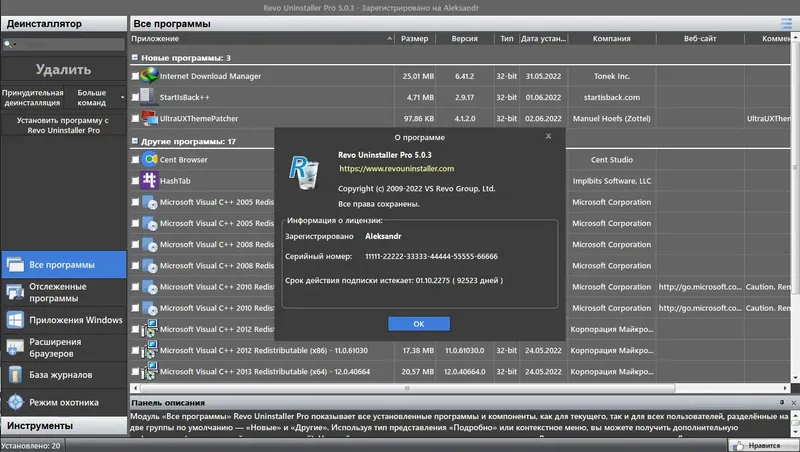Sort by the 'Версия' column header
This screenshot has height=452, width=800.
click(x=464, y=38)
